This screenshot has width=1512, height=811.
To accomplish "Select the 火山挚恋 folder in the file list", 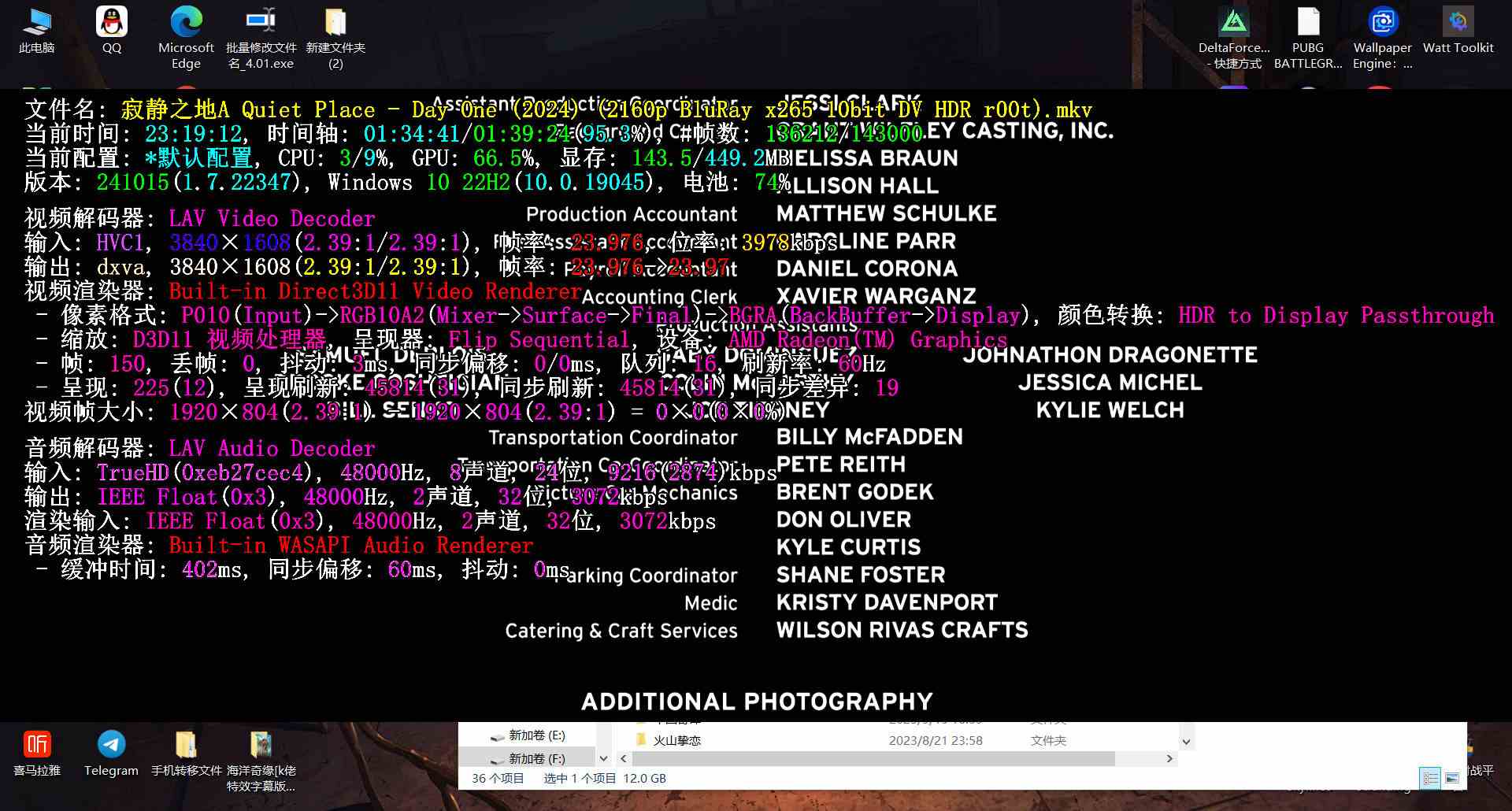I will click(x=676, y=741).
